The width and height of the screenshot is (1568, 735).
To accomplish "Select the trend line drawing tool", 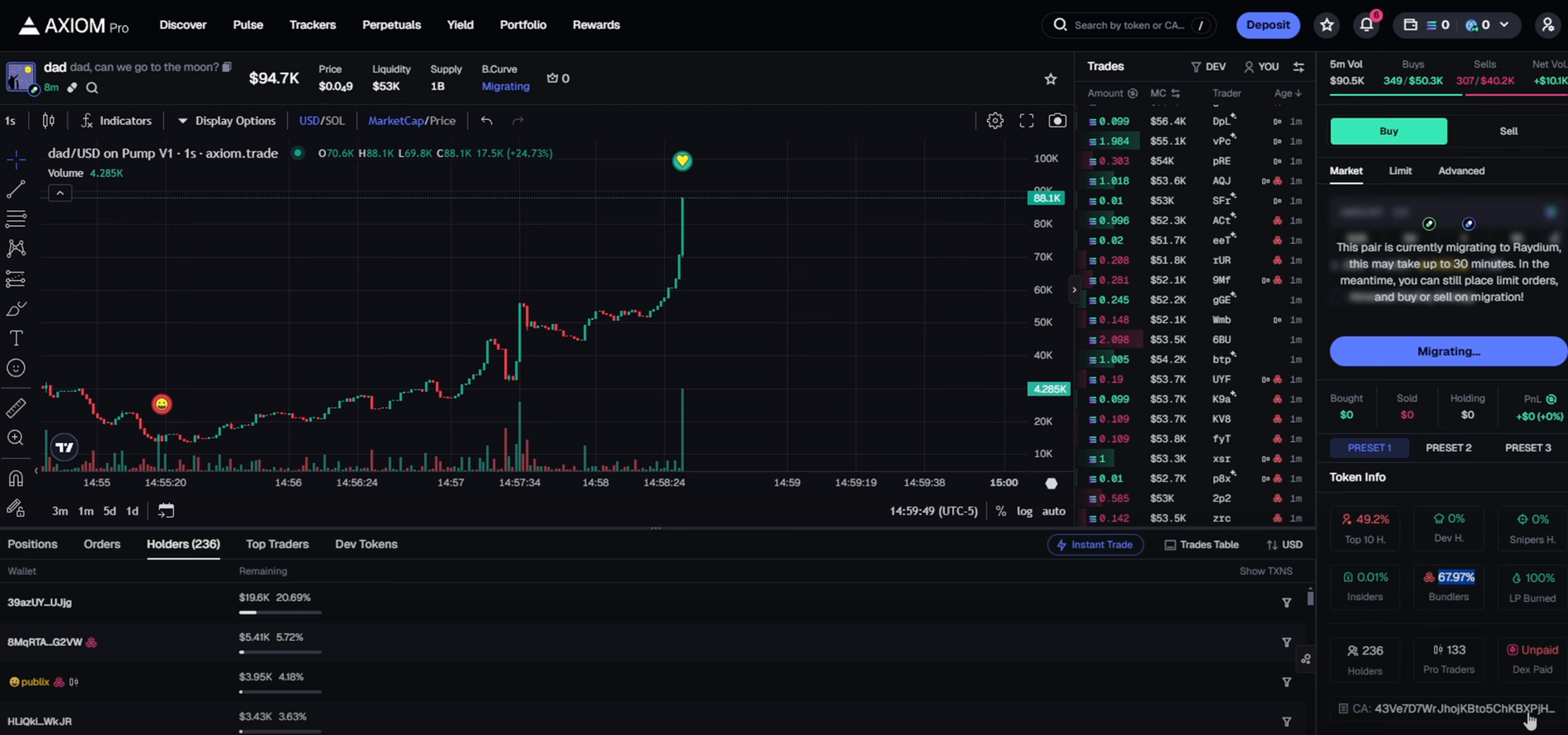I will click(x=15, y=188).
